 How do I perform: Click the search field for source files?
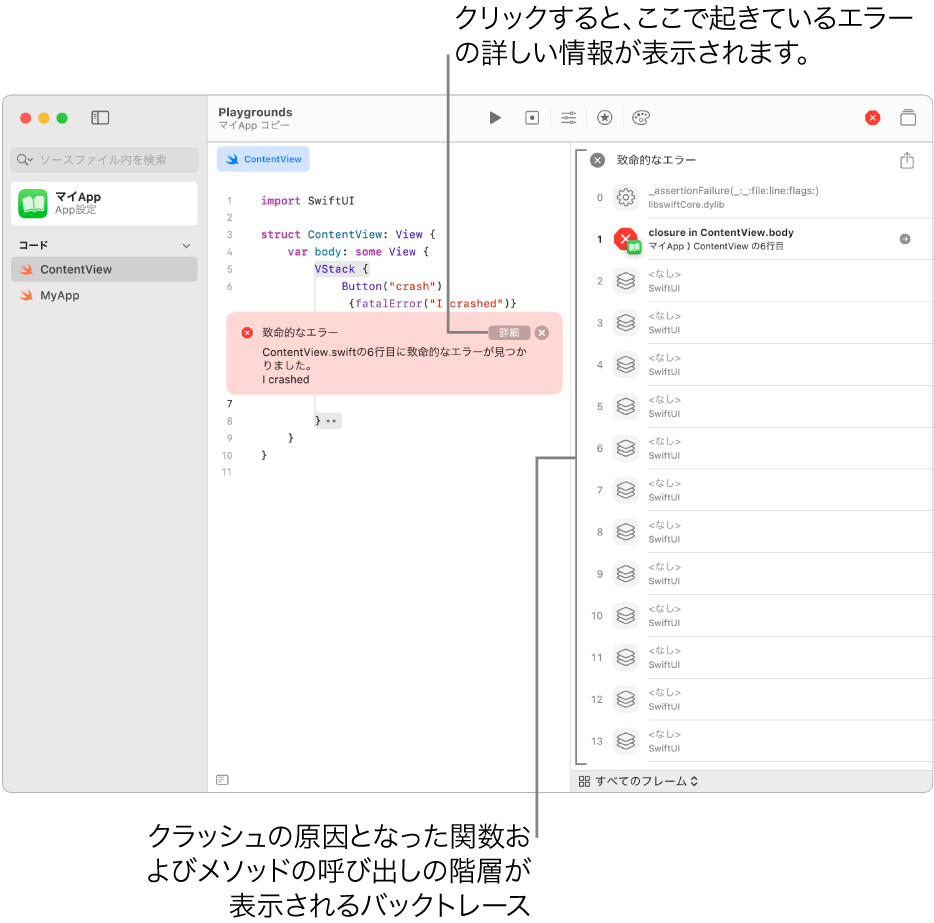point(104,160)
